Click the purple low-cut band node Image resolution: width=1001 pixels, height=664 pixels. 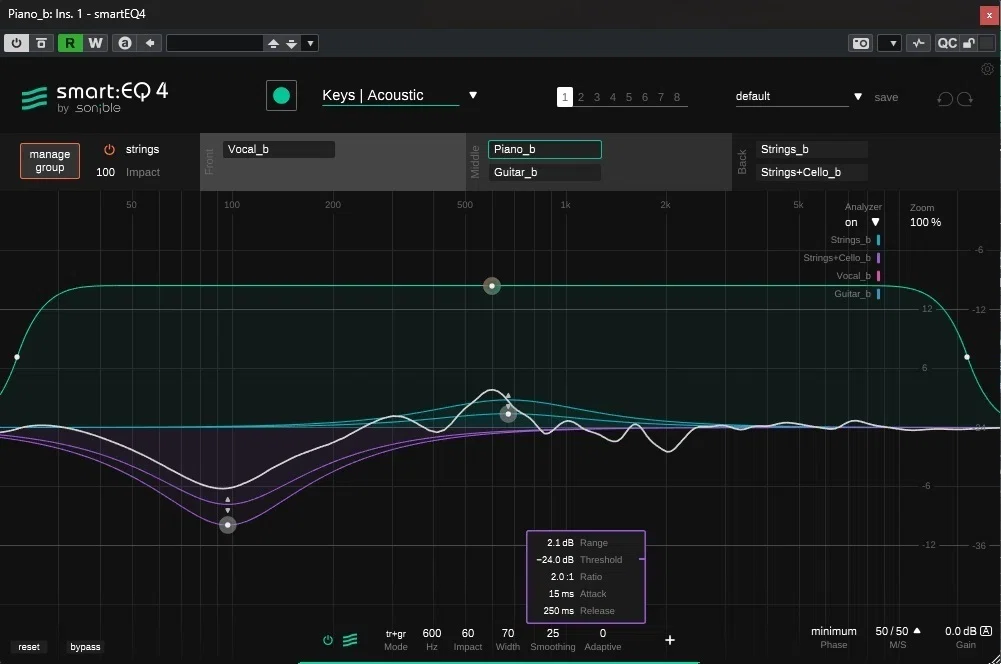coord(228,525)
